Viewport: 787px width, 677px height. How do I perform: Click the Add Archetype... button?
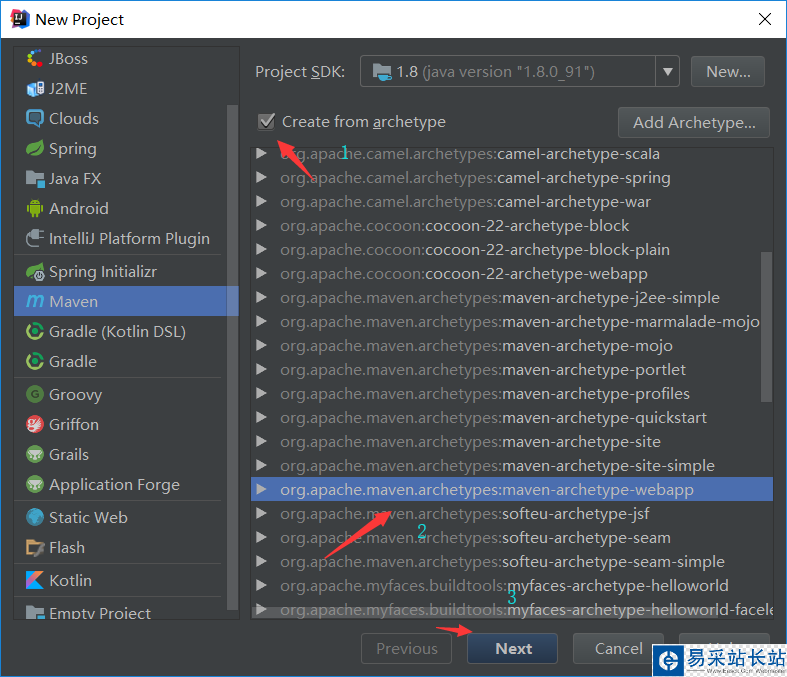coord(693,122)
